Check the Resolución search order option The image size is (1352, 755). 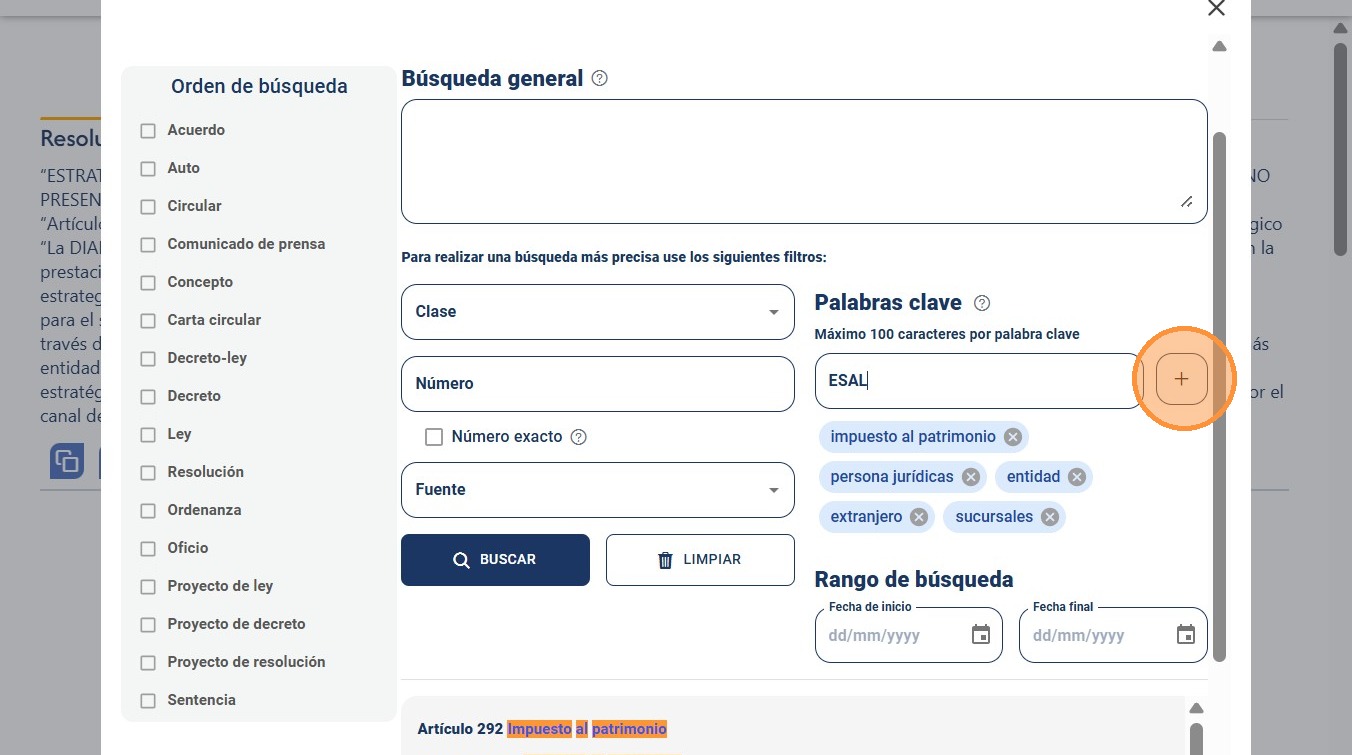(148, 472)
